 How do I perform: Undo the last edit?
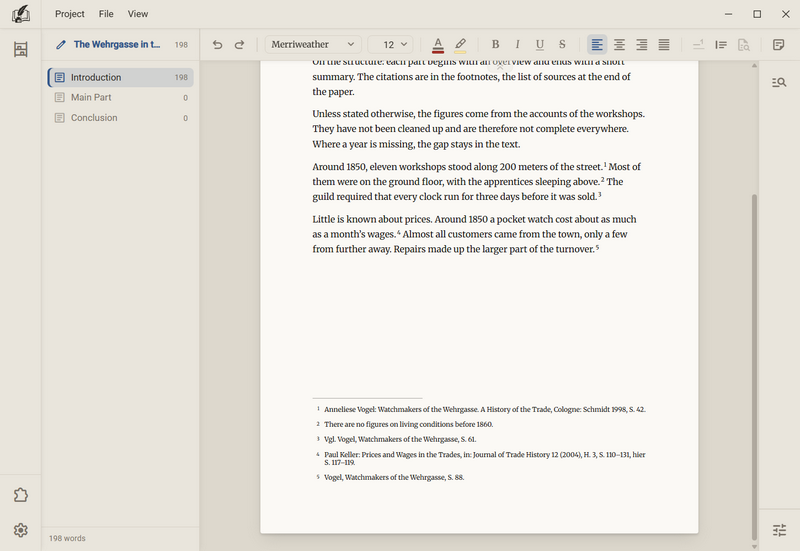pyautogui.click(x=217, y=44)
